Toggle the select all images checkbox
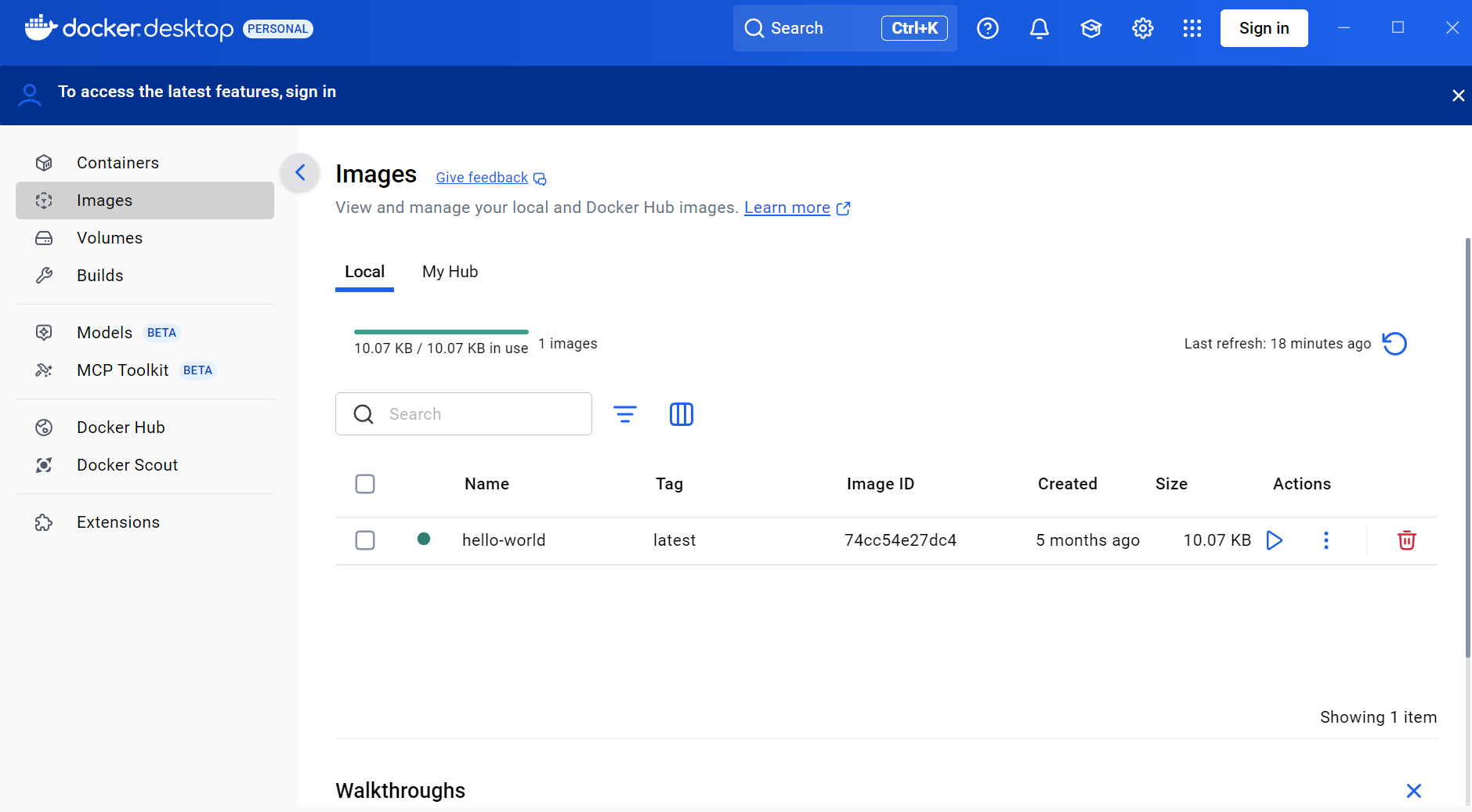Screen dimensions: 1472x812 (365, 484)
